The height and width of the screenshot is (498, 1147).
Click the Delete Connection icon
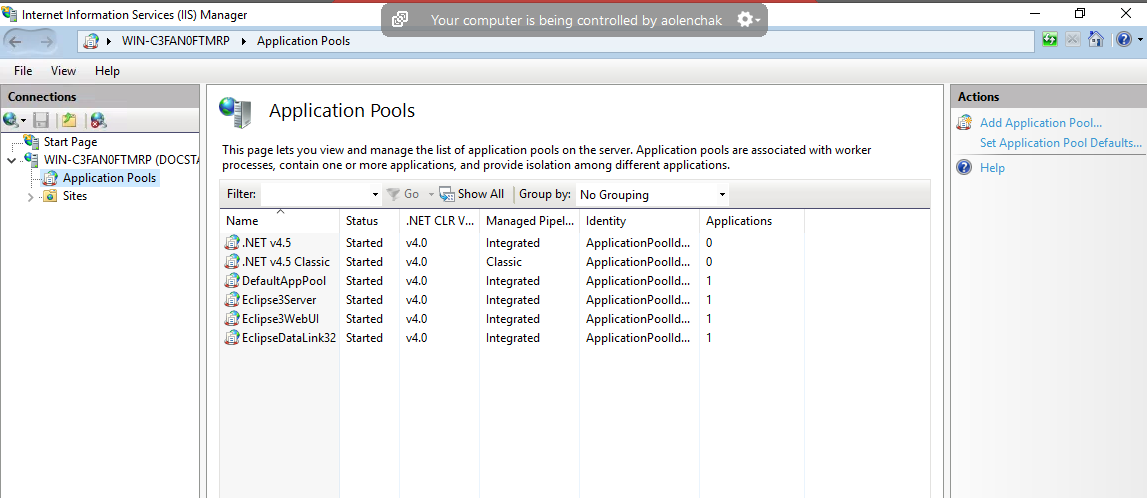pos(99,121)
